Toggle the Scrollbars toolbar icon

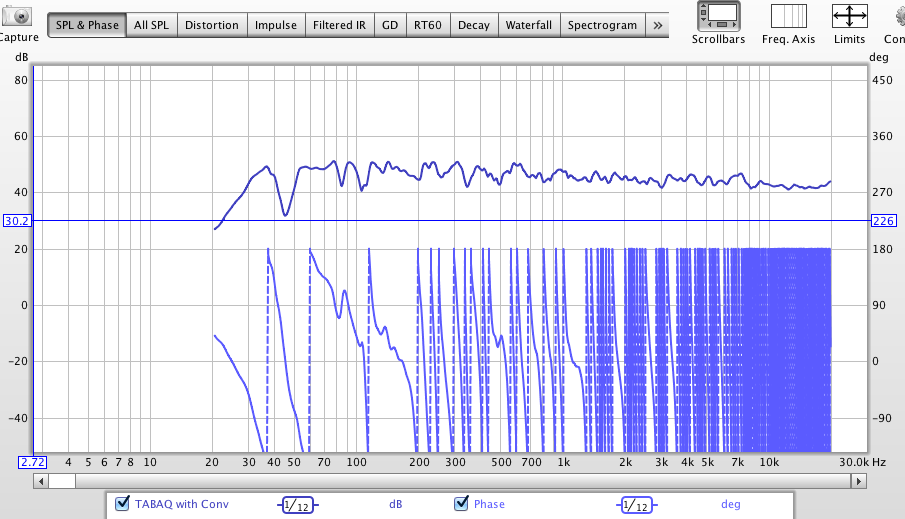[x=719, y=16]
